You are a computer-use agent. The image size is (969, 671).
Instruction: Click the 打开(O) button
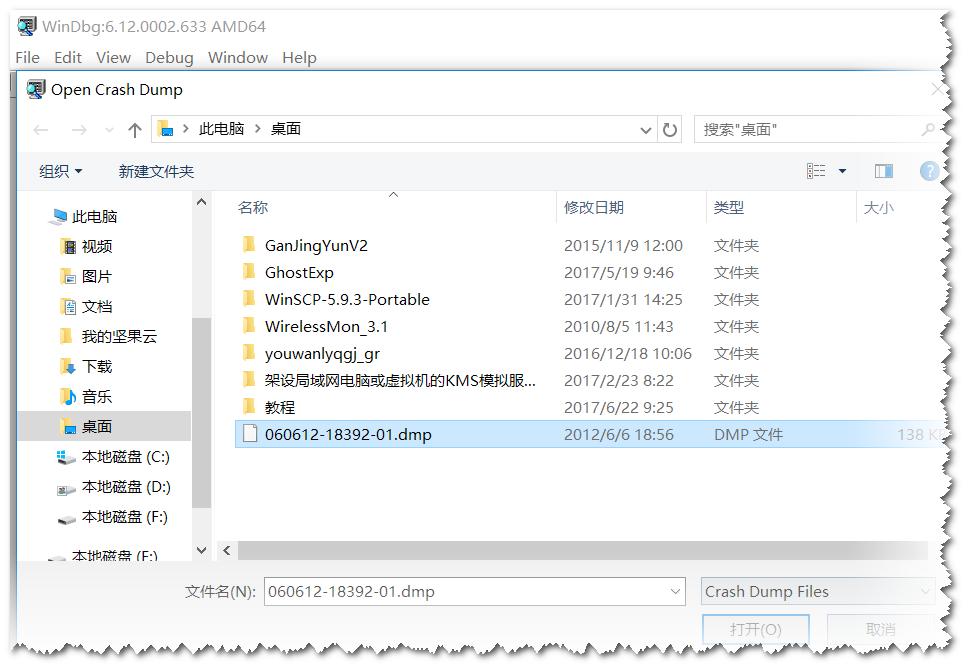coord(757,629)
